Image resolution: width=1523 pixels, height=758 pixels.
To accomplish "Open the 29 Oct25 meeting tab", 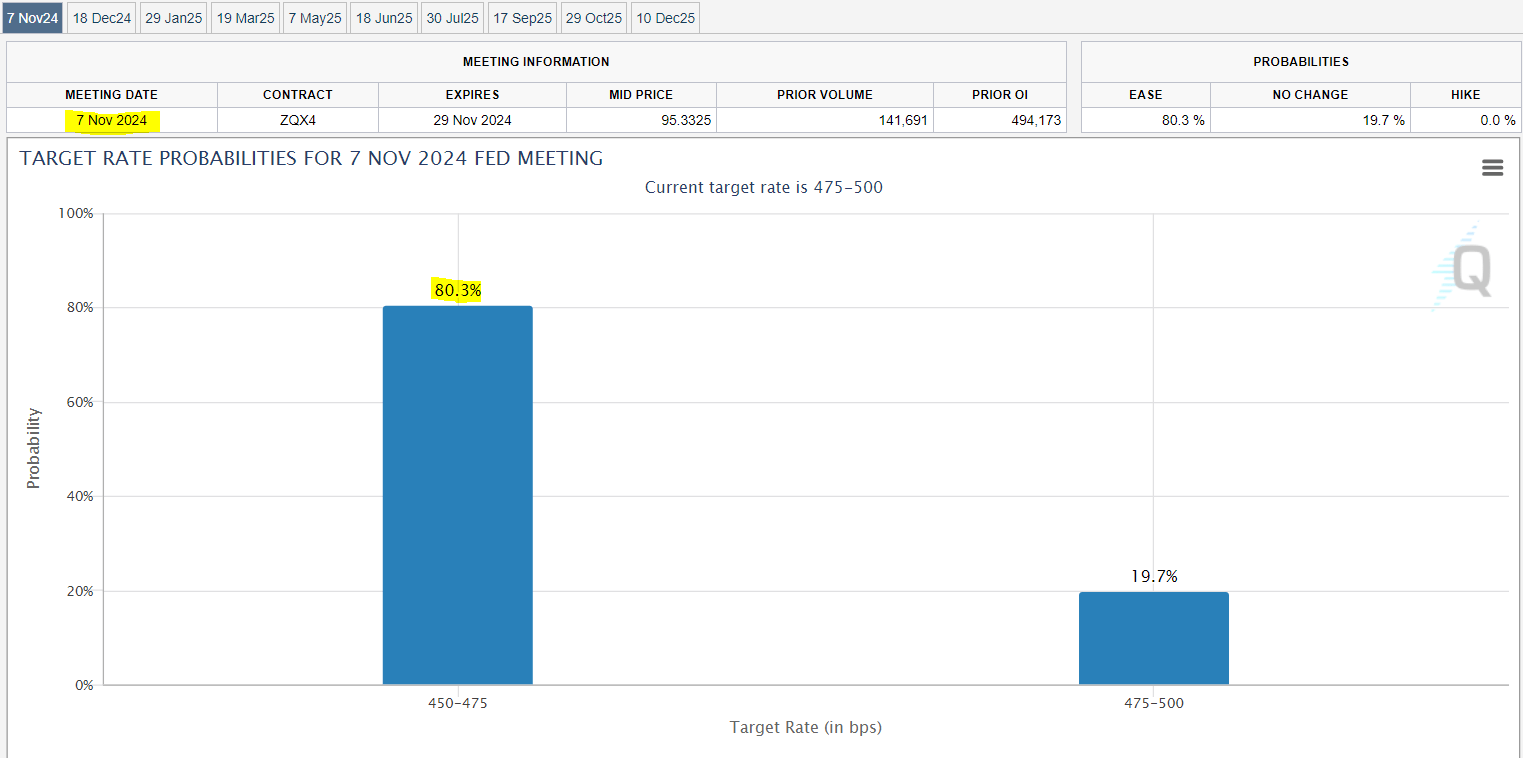I will (593, 17).
